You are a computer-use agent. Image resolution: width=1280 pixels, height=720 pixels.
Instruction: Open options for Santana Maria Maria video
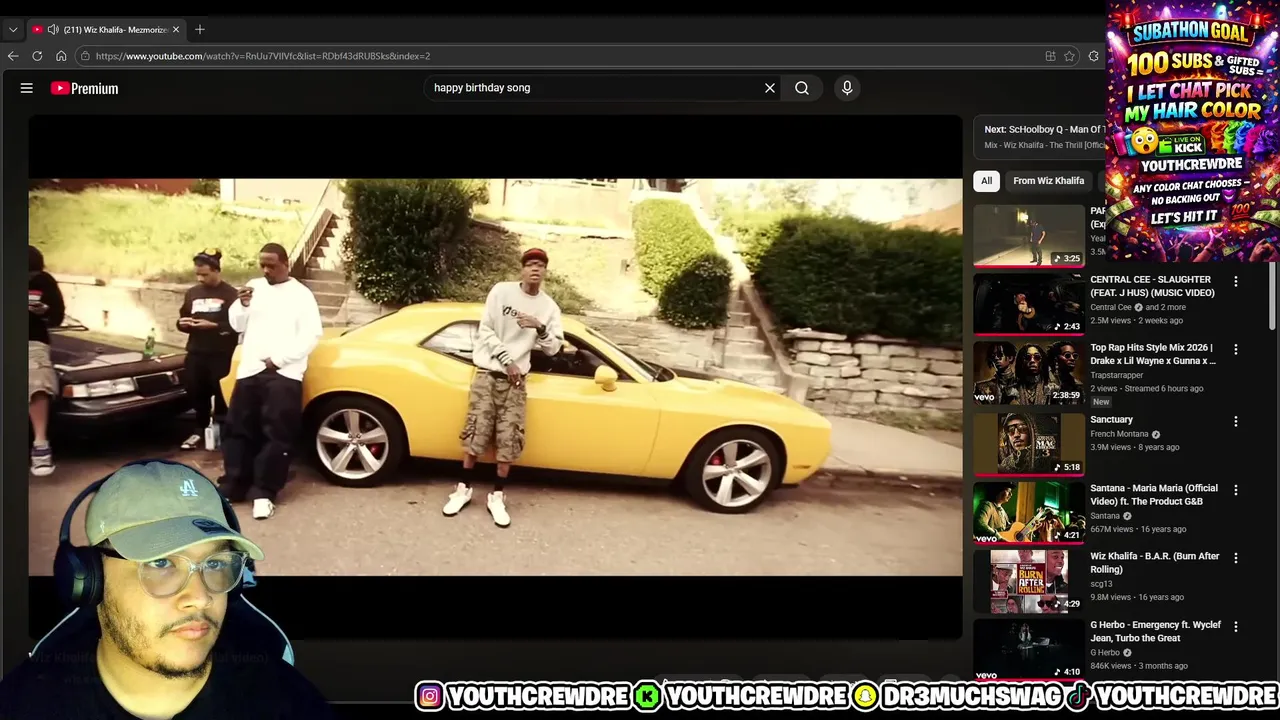pyautogui.click(x=1235, y=490)
